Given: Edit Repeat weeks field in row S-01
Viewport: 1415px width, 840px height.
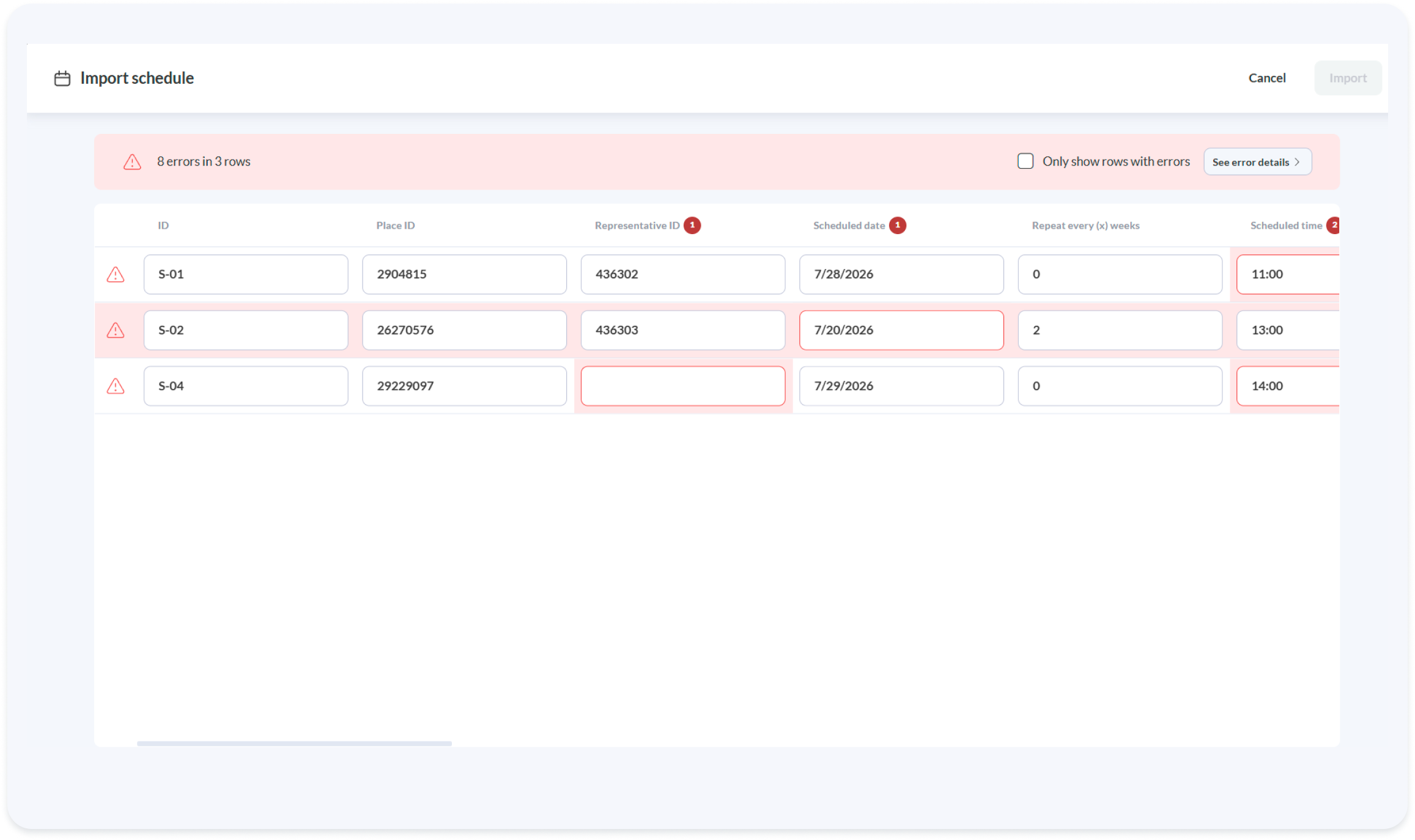Looking at the screenshot, I should tap(1120, 274).
